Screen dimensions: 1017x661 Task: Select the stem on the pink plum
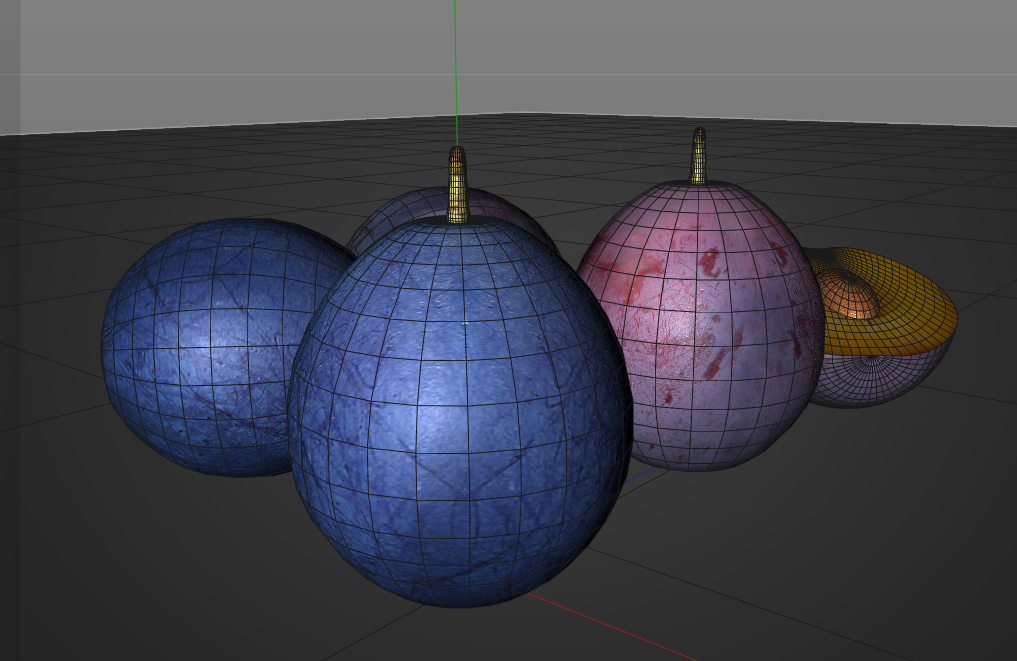tap(699, 156)
